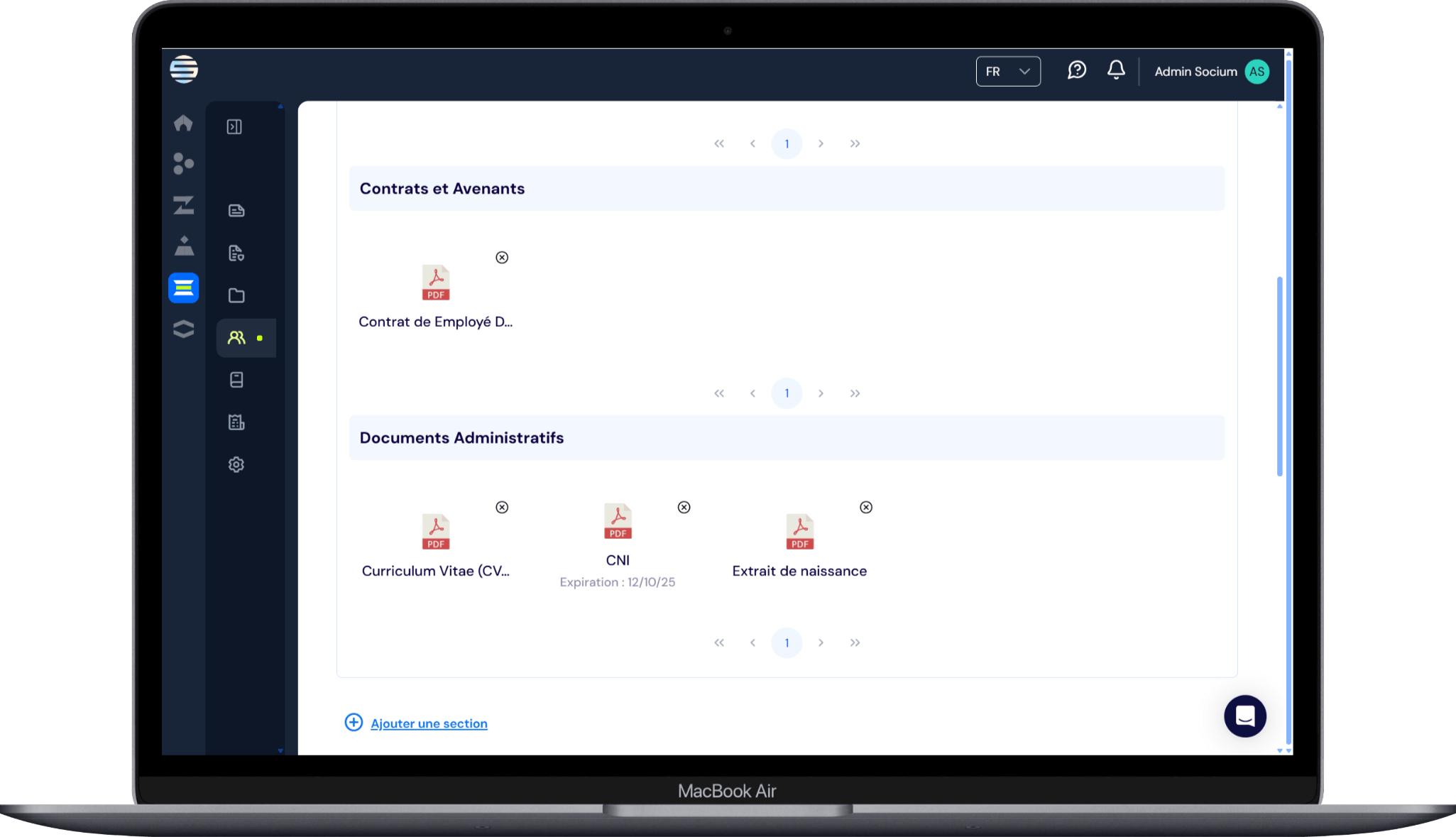Viewport: 1456px width, 837px height.
Task: Remove the Extrait de naissance document
Action: 865,507
